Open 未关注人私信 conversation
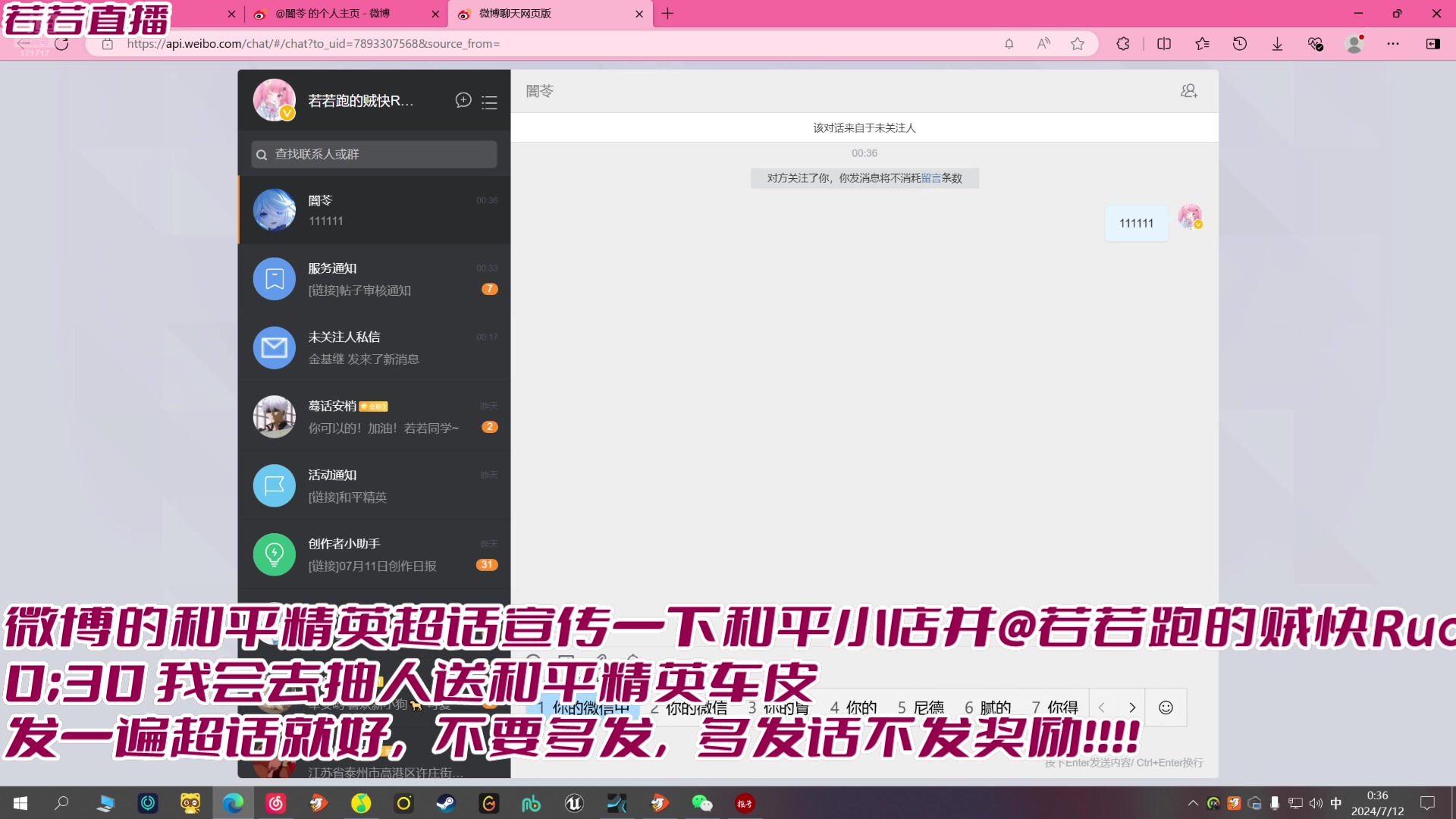The width and height of the screenshot is (1456, 819). (375, 347)
